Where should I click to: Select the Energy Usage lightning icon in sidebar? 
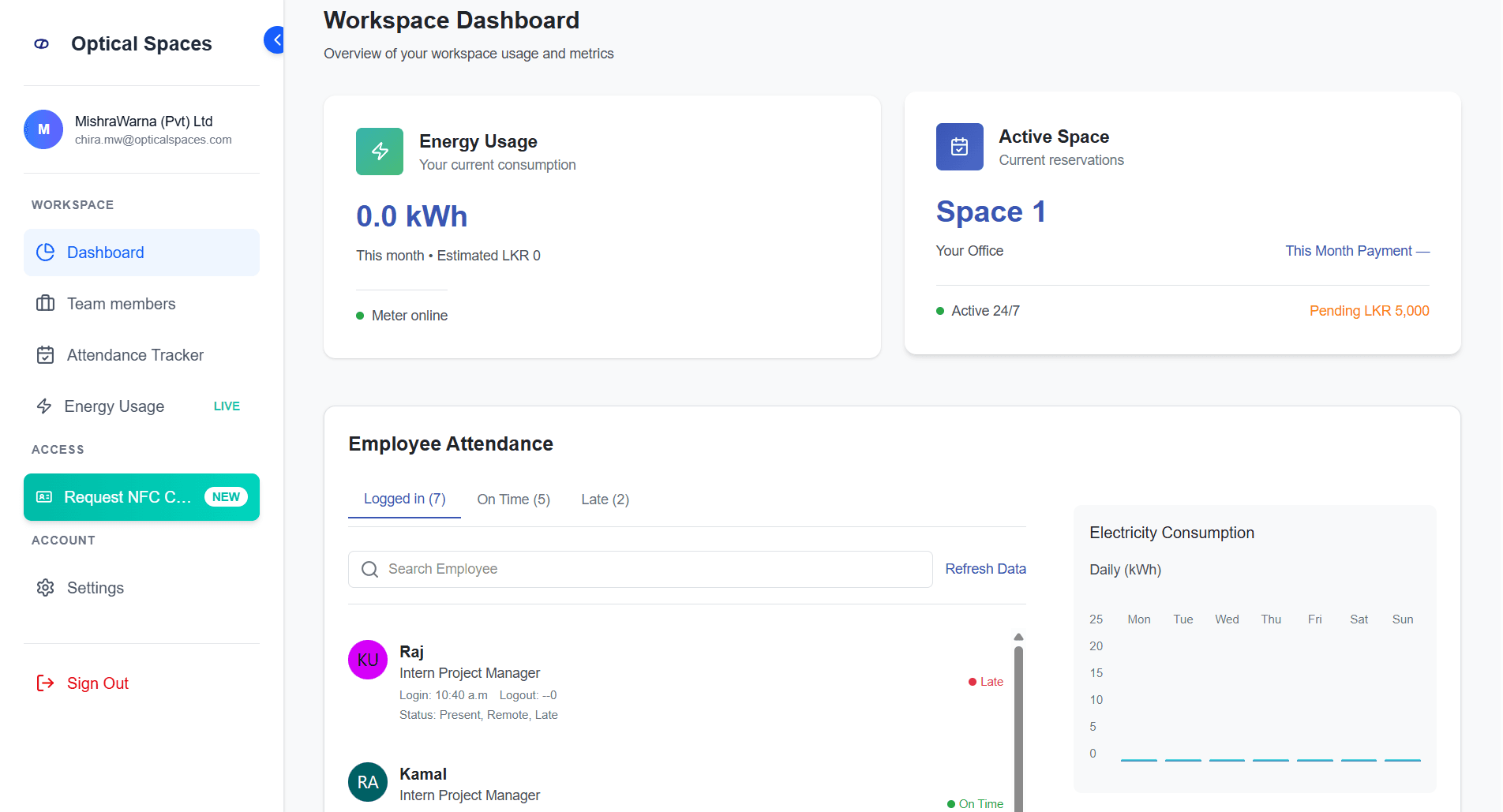point(45,406)
